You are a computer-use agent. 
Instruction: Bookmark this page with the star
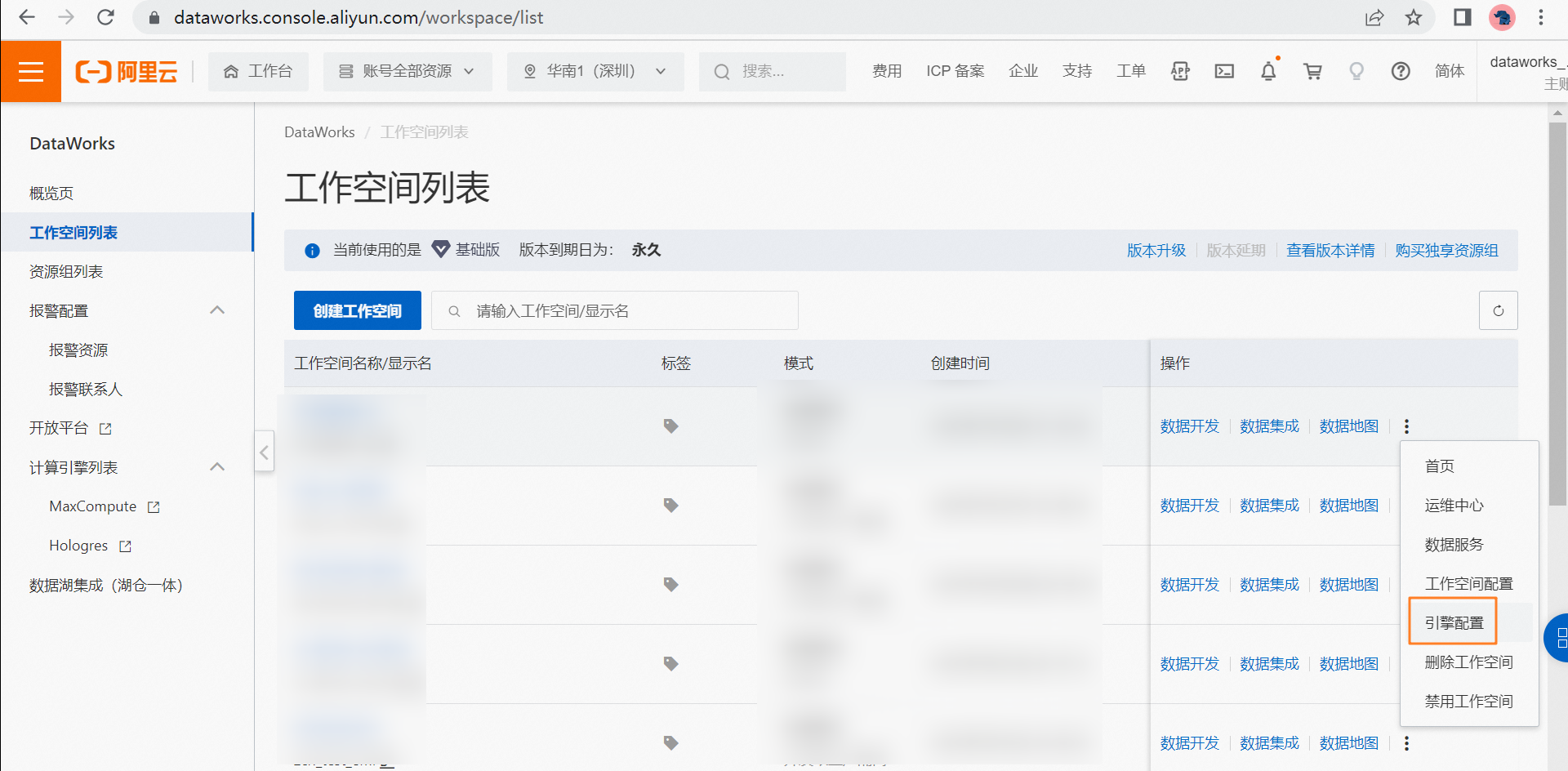coord(1414,17)
